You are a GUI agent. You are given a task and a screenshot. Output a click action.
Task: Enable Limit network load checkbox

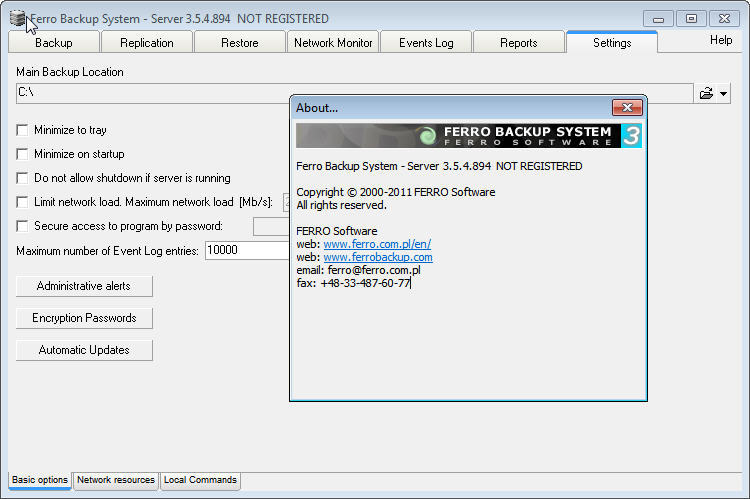click(22, 202)
